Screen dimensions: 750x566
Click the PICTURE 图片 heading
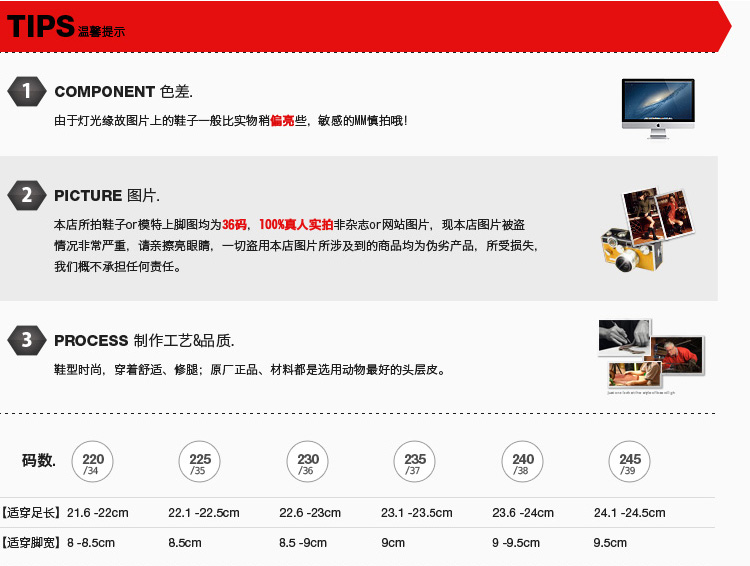(107, 195)
